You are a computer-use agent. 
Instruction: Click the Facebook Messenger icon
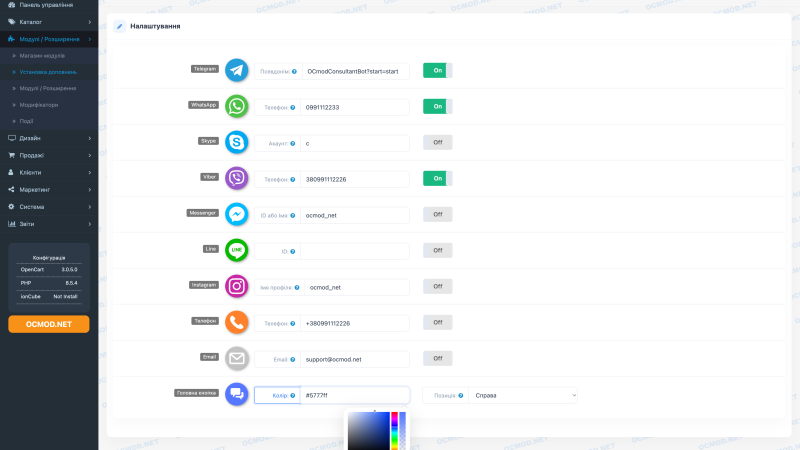[237, 214]
